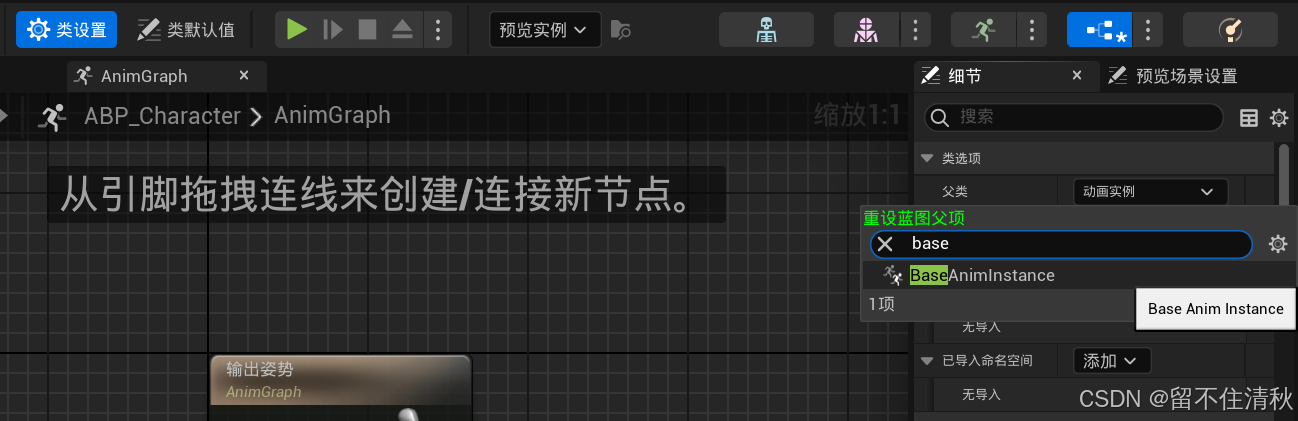The height and width of the screenshot is (421, 1298).
Task: Click the green Play simulation button
Action: pos(296,29)
